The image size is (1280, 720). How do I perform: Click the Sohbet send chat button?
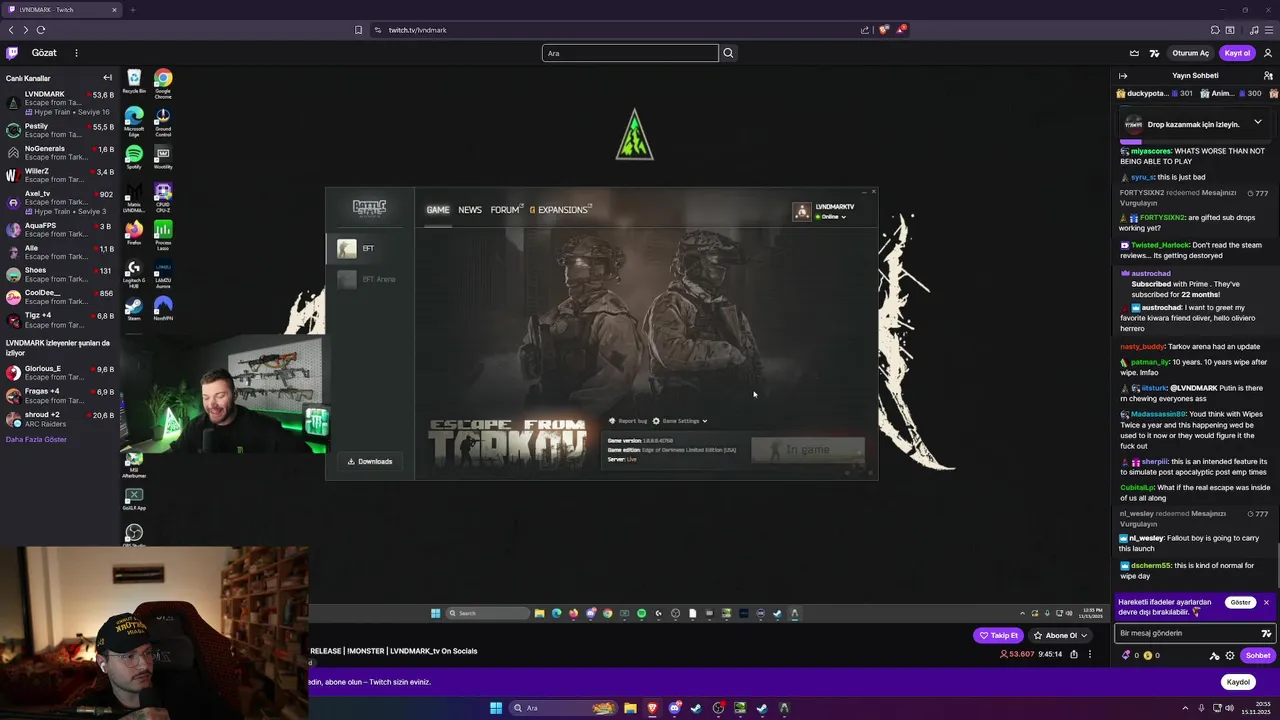coord(1258,655)
